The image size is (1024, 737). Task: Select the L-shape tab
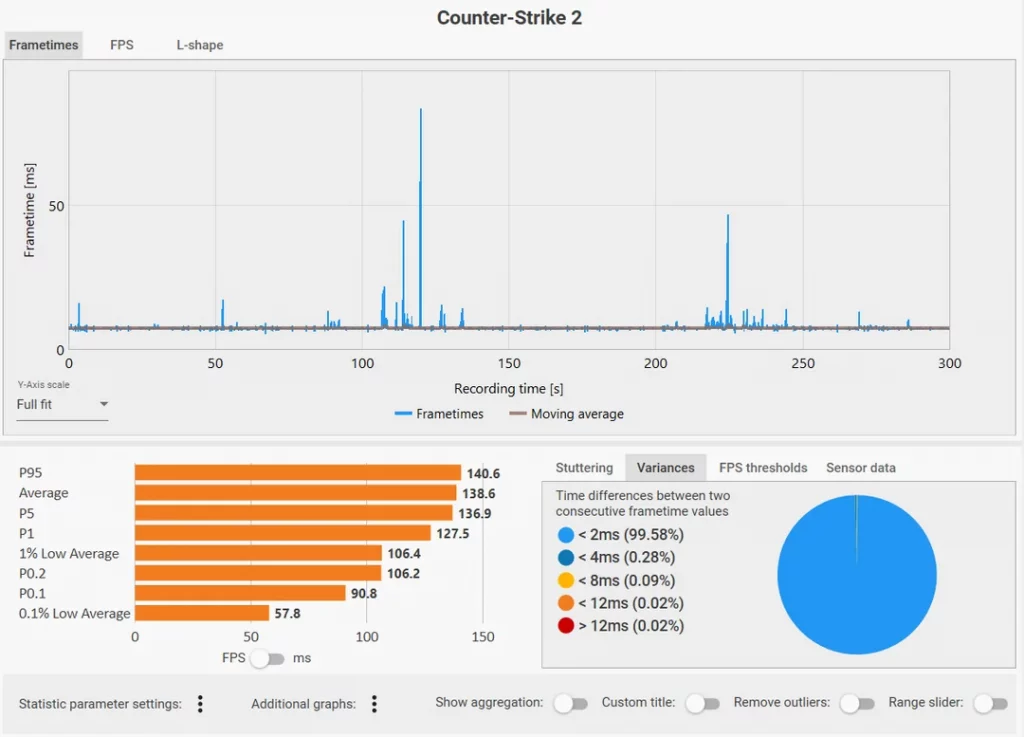[x=200, y=45]
